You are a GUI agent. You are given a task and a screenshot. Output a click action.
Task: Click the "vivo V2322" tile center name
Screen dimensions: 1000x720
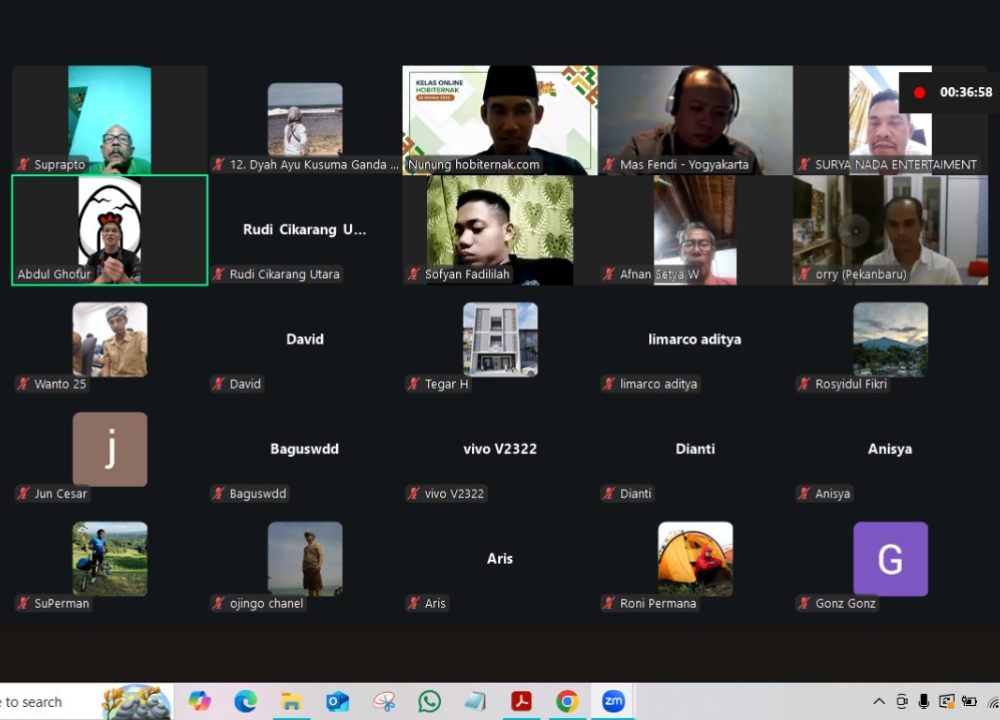tap(500, 449)
